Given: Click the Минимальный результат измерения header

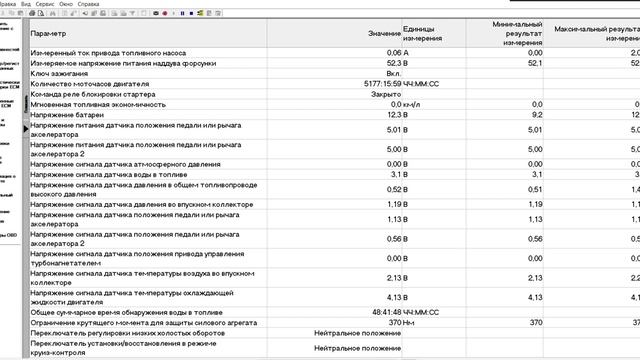Looking at the screenshot, I should pyautogui.click(x=504, y=33).
